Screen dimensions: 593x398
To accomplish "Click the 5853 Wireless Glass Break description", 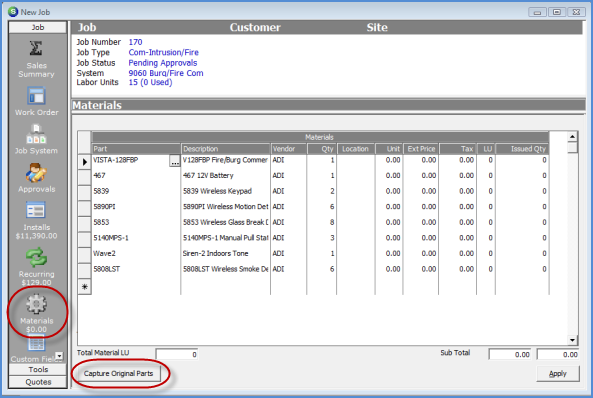I will click(226, 222).
